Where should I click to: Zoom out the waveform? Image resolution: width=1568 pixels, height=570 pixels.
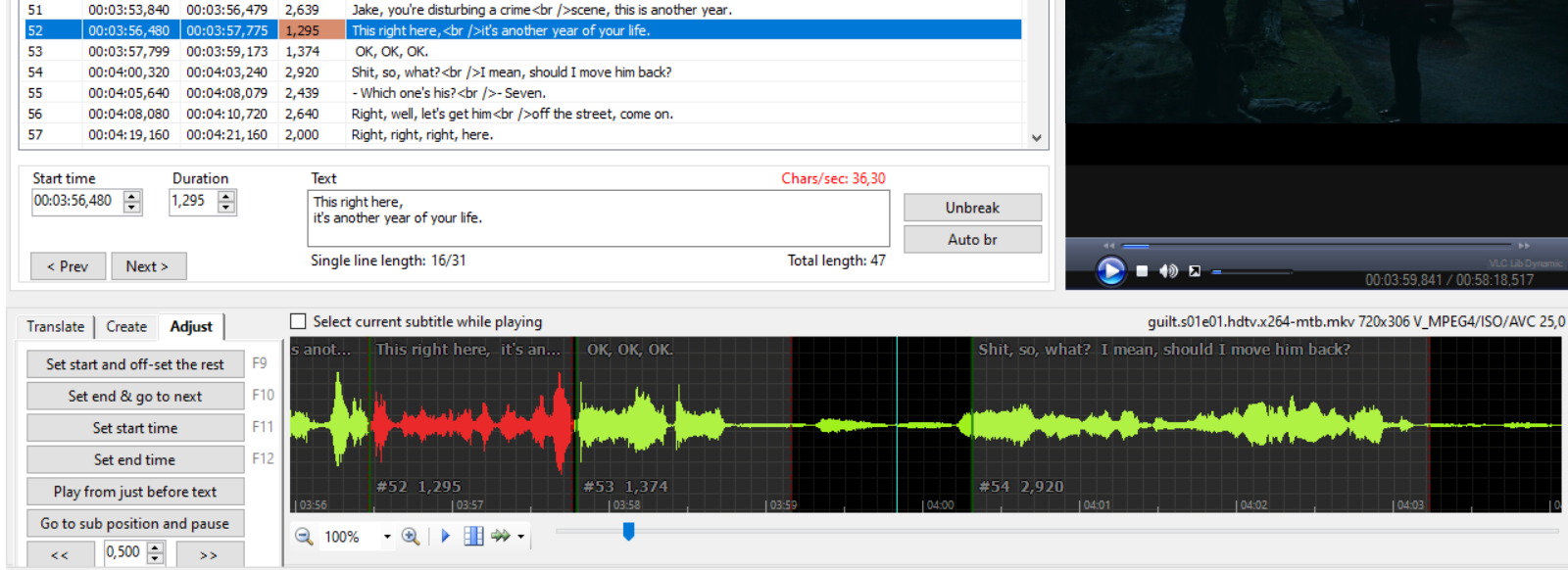[304, 537]
